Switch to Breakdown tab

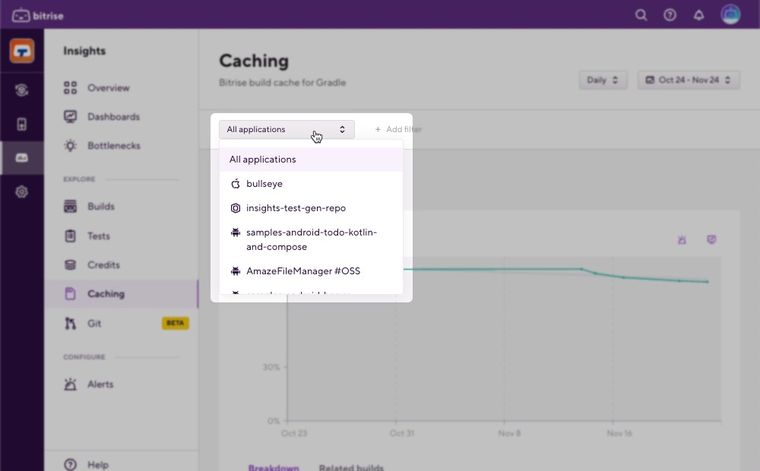273,467
